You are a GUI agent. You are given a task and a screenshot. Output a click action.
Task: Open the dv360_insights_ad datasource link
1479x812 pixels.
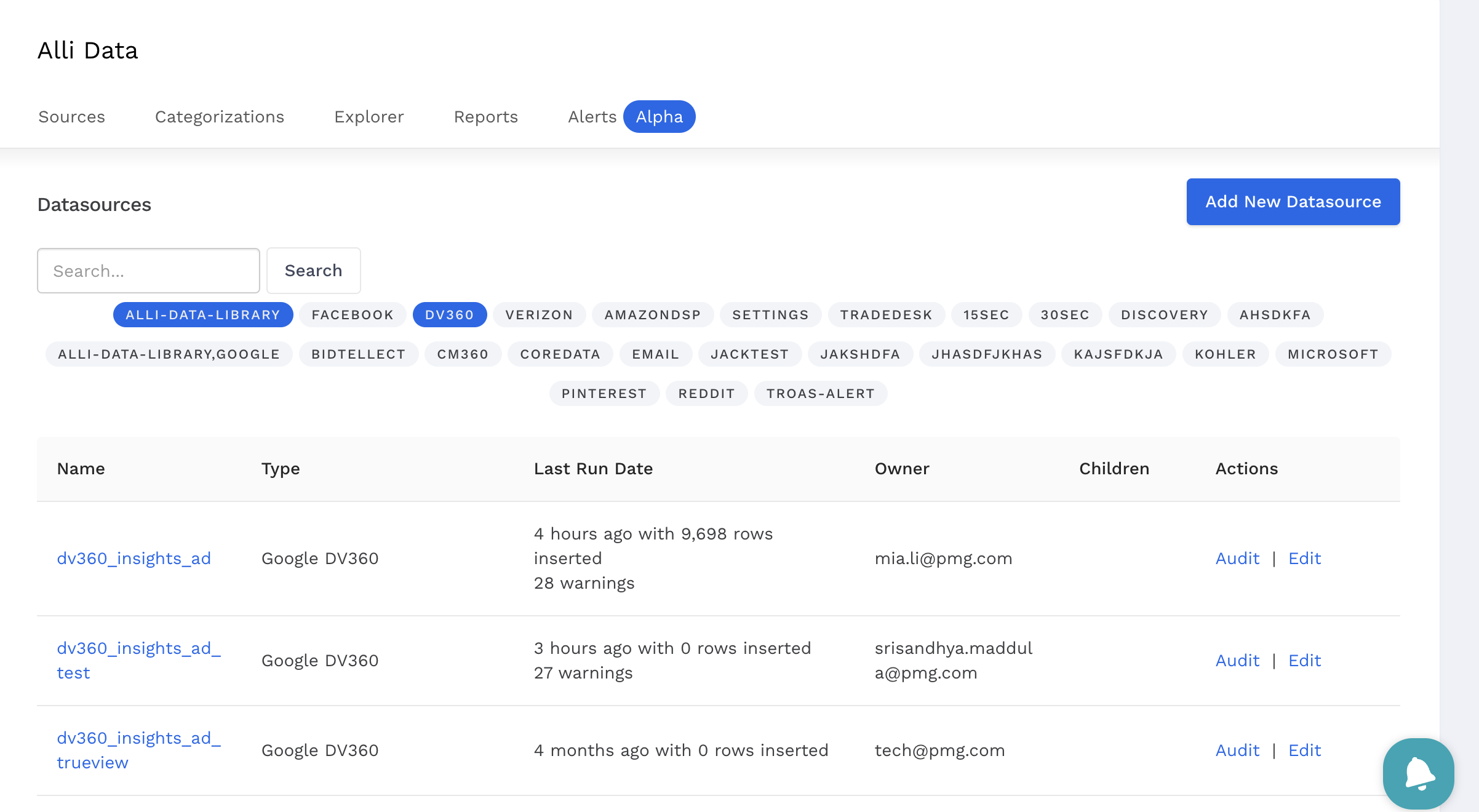tap(134, 559)
